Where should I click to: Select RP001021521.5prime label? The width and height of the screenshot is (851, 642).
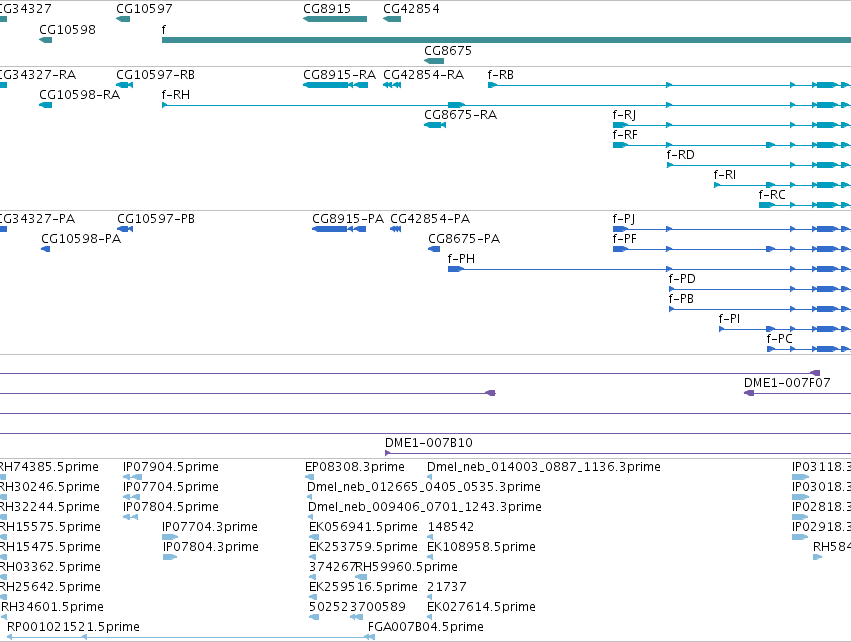(73, 627)
